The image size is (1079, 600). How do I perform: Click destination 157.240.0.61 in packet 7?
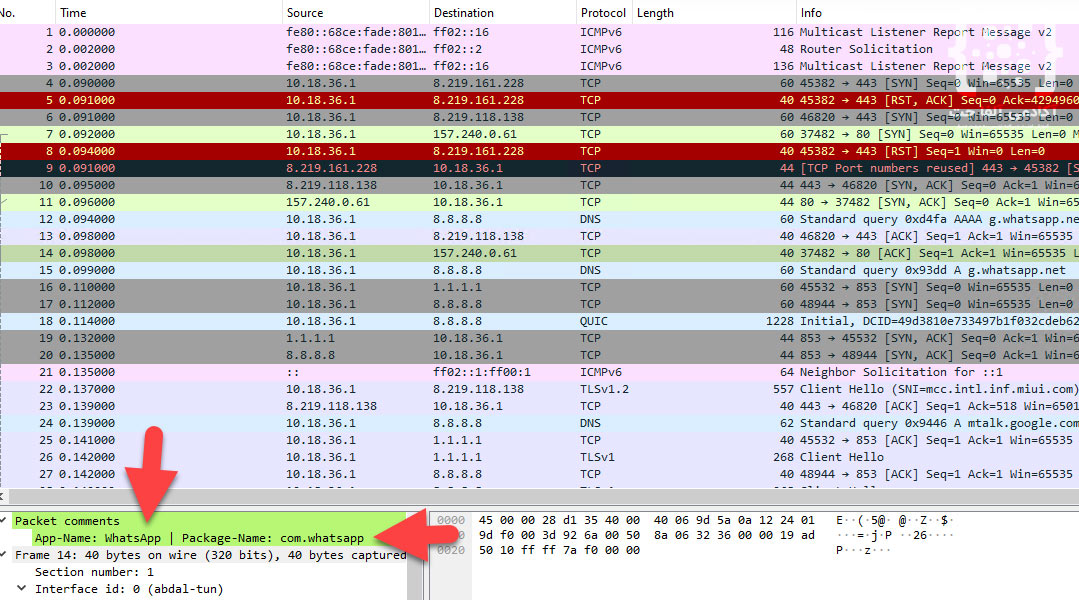pos(474,134)
